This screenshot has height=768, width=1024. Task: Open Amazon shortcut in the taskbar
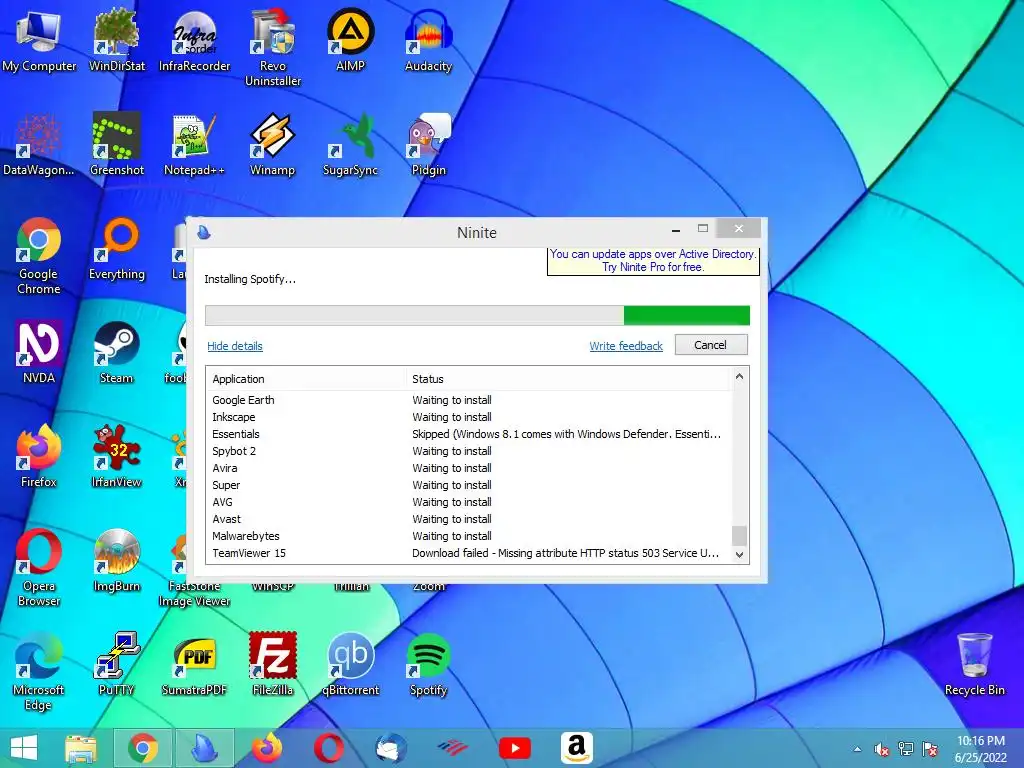(x=577, y=748)
